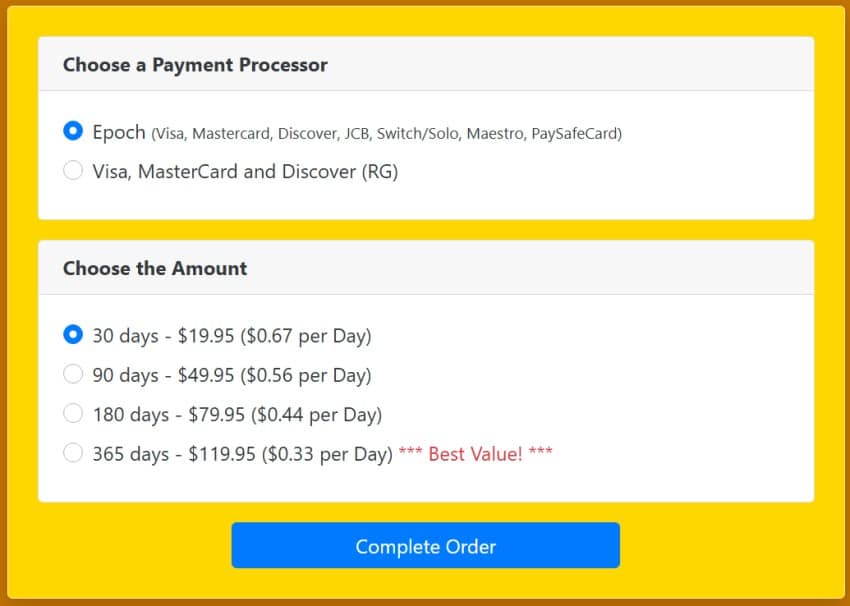Choose the 365 days Best Value plan
Viewport: 850px width, 606px height.
[x=72, y=453]
